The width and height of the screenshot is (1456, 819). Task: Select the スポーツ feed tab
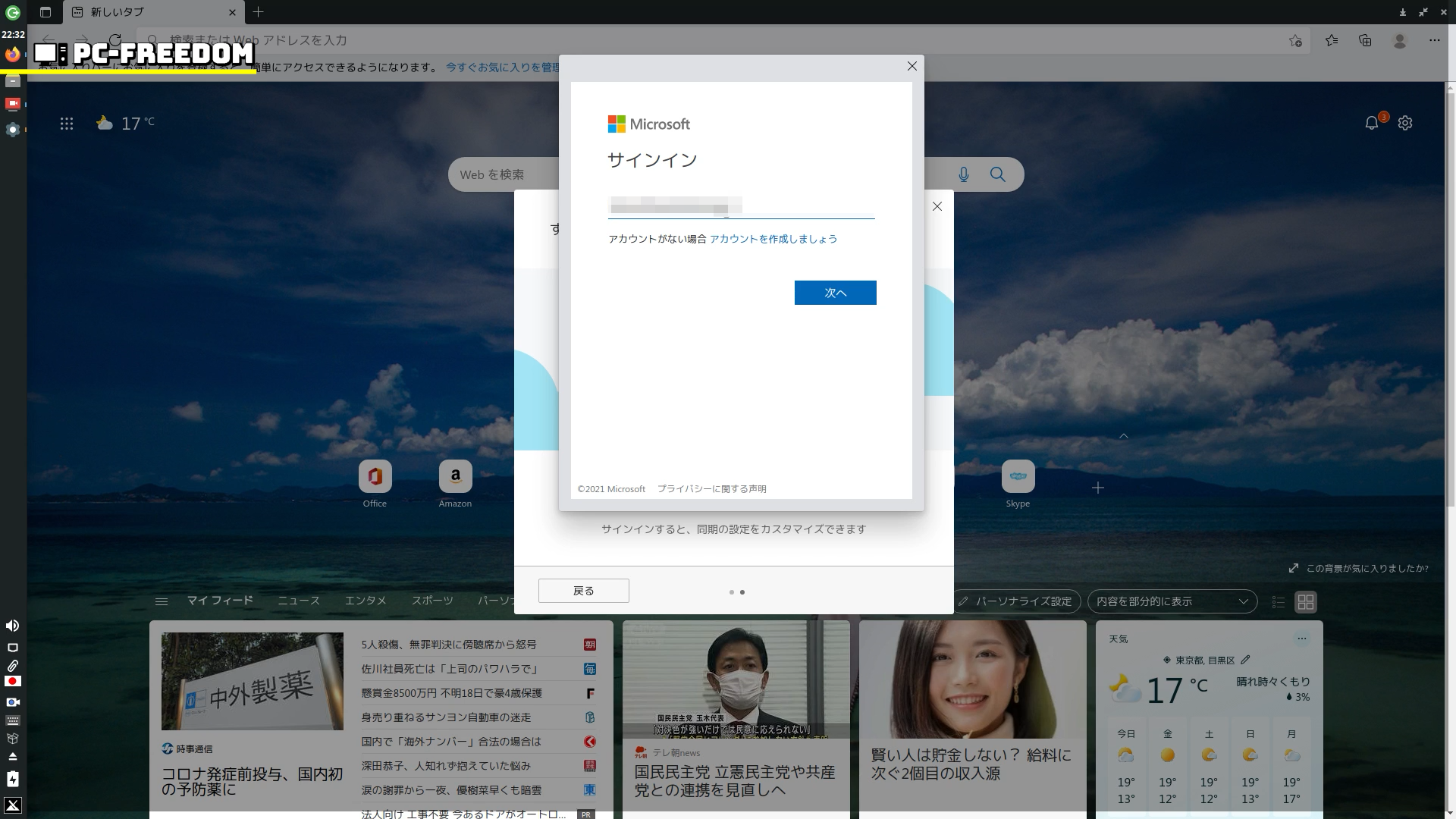[x=432, y=601]
